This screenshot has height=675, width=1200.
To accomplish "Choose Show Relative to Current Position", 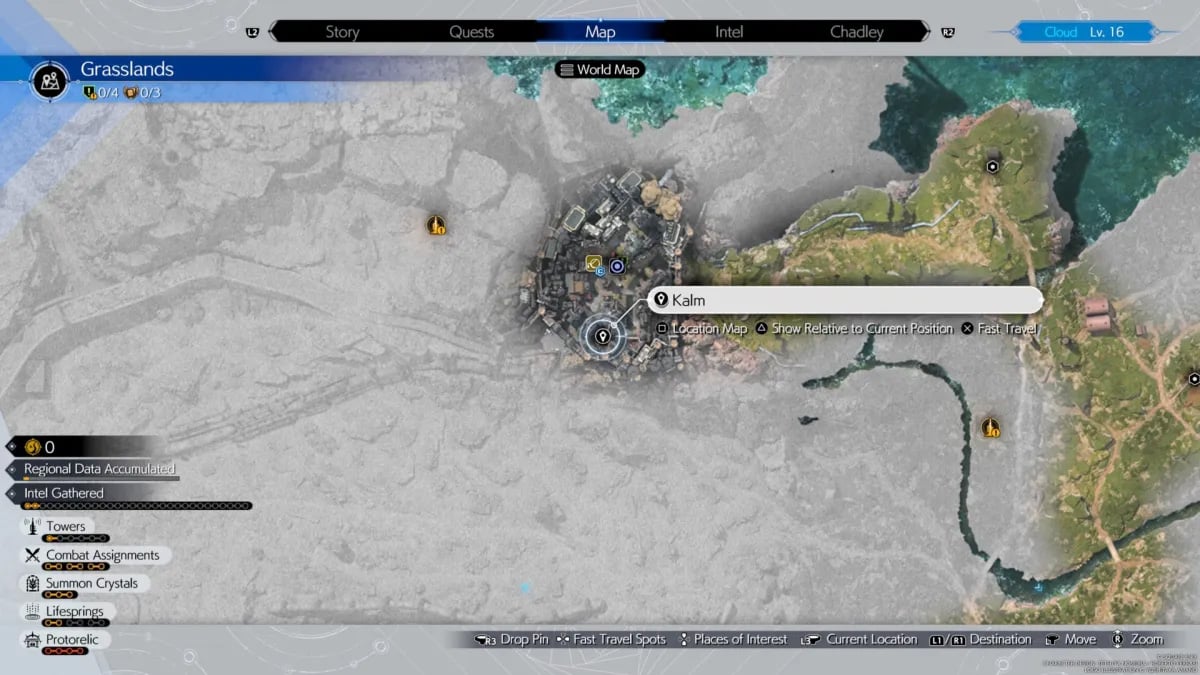I will point(854,329).
